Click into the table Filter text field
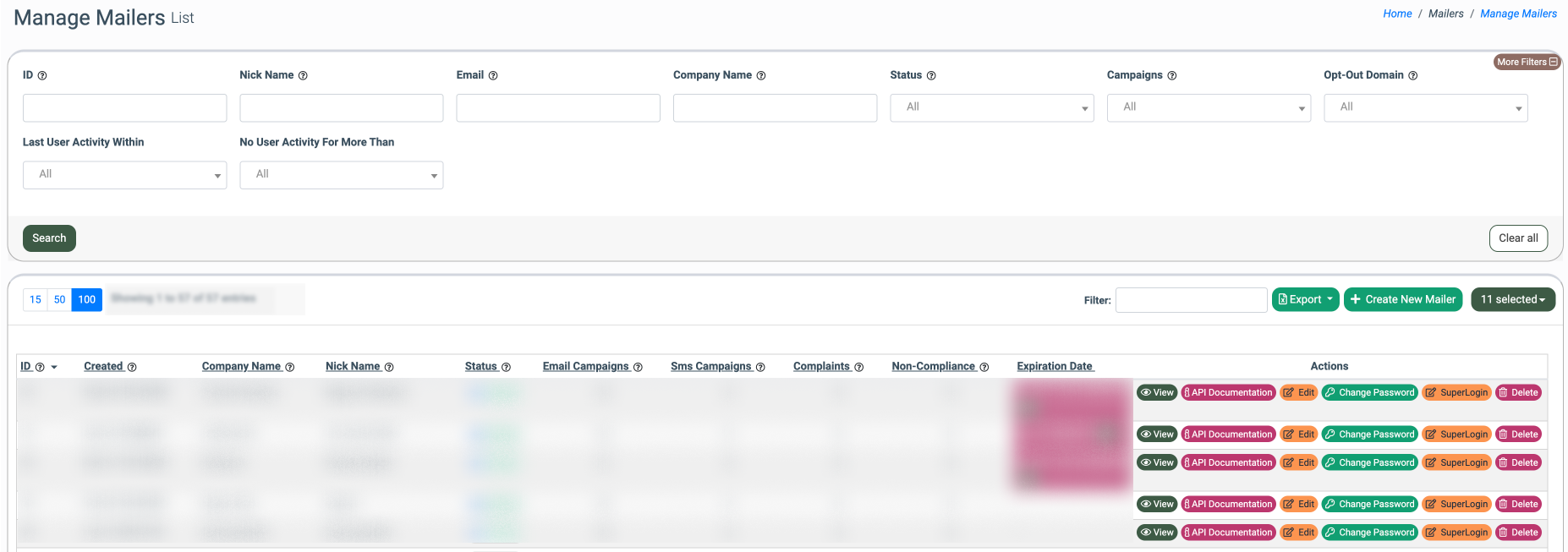 click(1191, 300)
